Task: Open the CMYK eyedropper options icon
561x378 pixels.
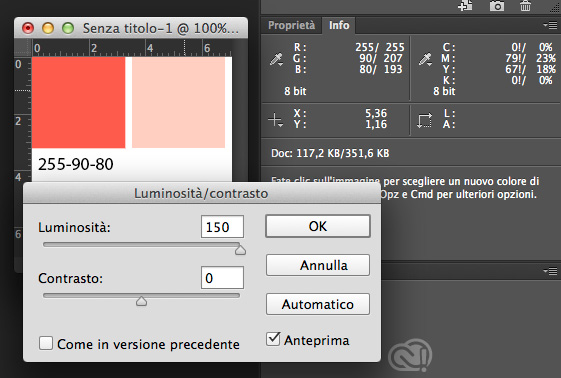Action: (x=425, y=59)
